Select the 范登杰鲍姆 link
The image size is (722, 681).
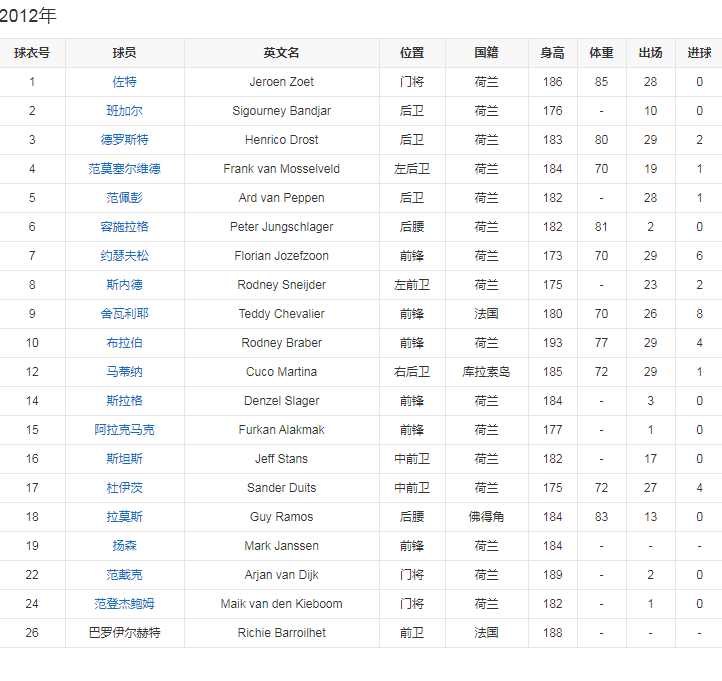pyautogui.click(x=125, y=604)
